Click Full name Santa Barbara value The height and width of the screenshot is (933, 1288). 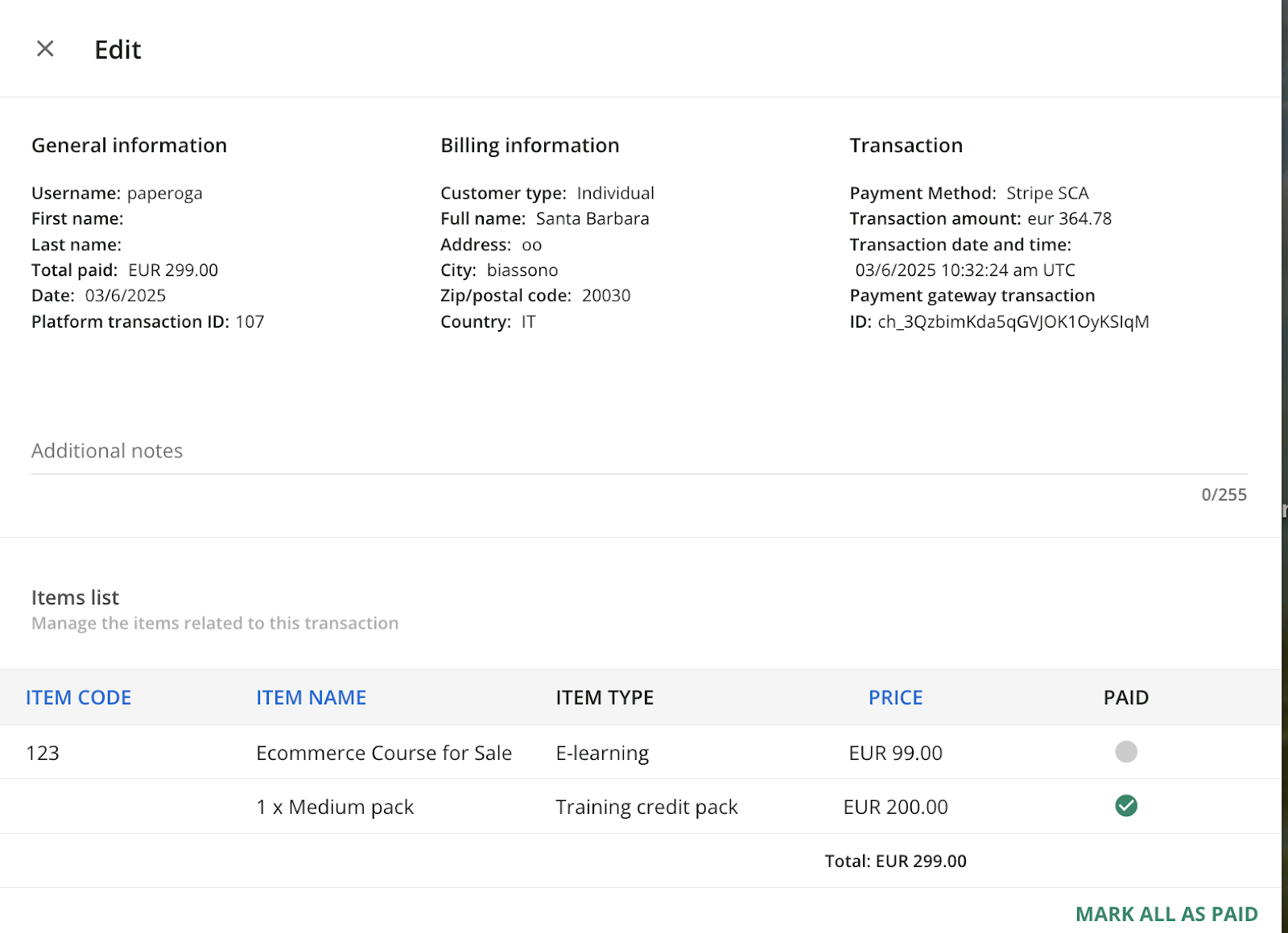[x=592, y=218]
